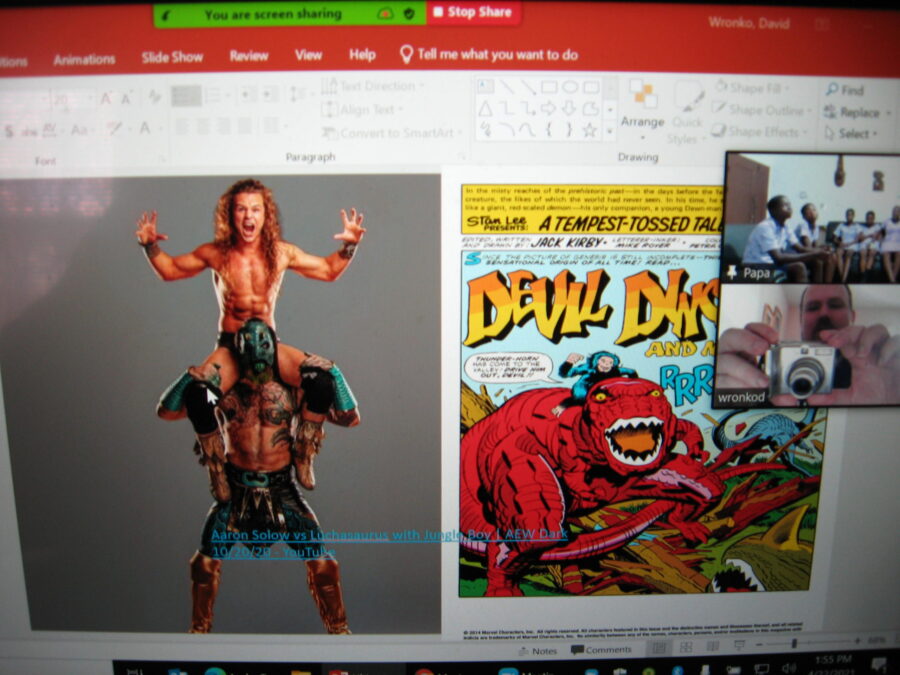900x675 pixels.
Task: Open the Select dropdown in Editing group
Action: click(852, 133)
